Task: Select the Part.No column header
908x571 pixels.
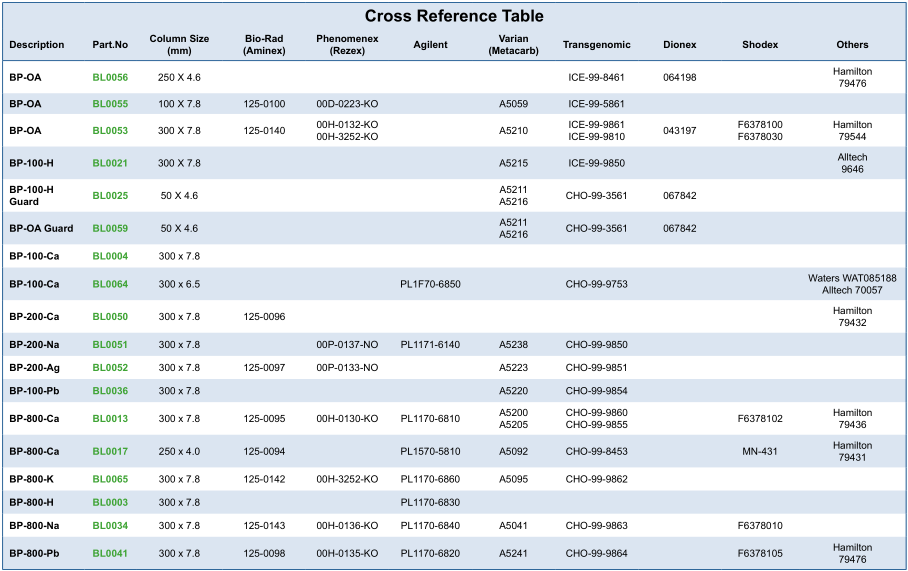Action: click(x=110, y=45)
